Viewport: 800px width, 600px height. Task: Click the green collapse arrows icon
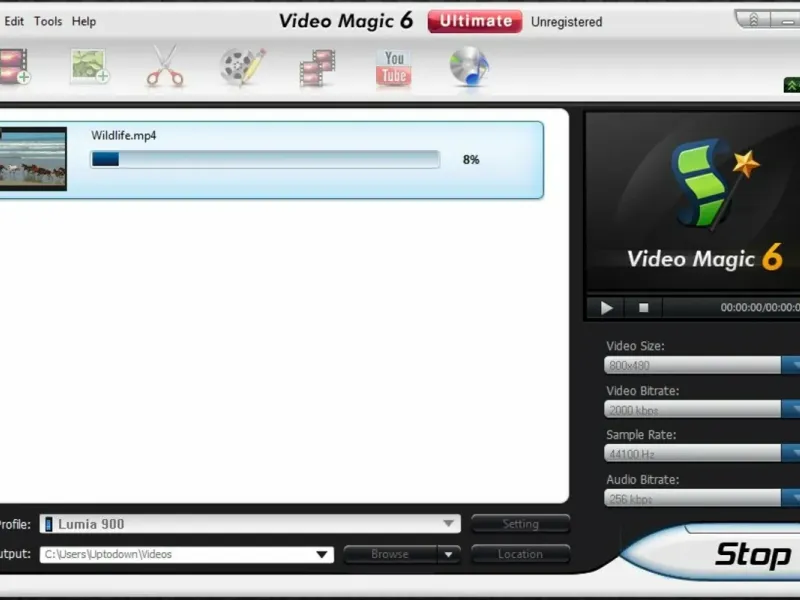[792, 85]
